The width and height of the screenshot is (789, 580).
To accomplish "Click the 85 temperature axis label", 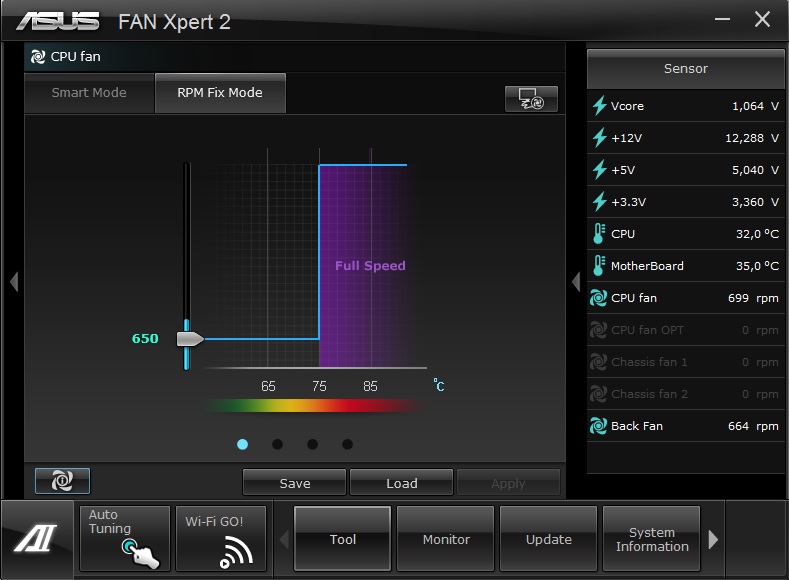I will pos(370,386).
